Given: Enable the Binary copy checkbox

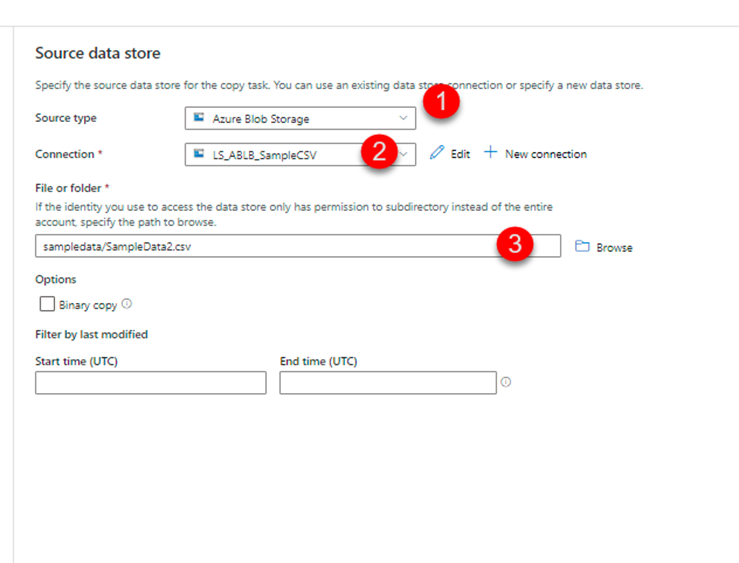Looking at the screenshot, I should point(47,304).
